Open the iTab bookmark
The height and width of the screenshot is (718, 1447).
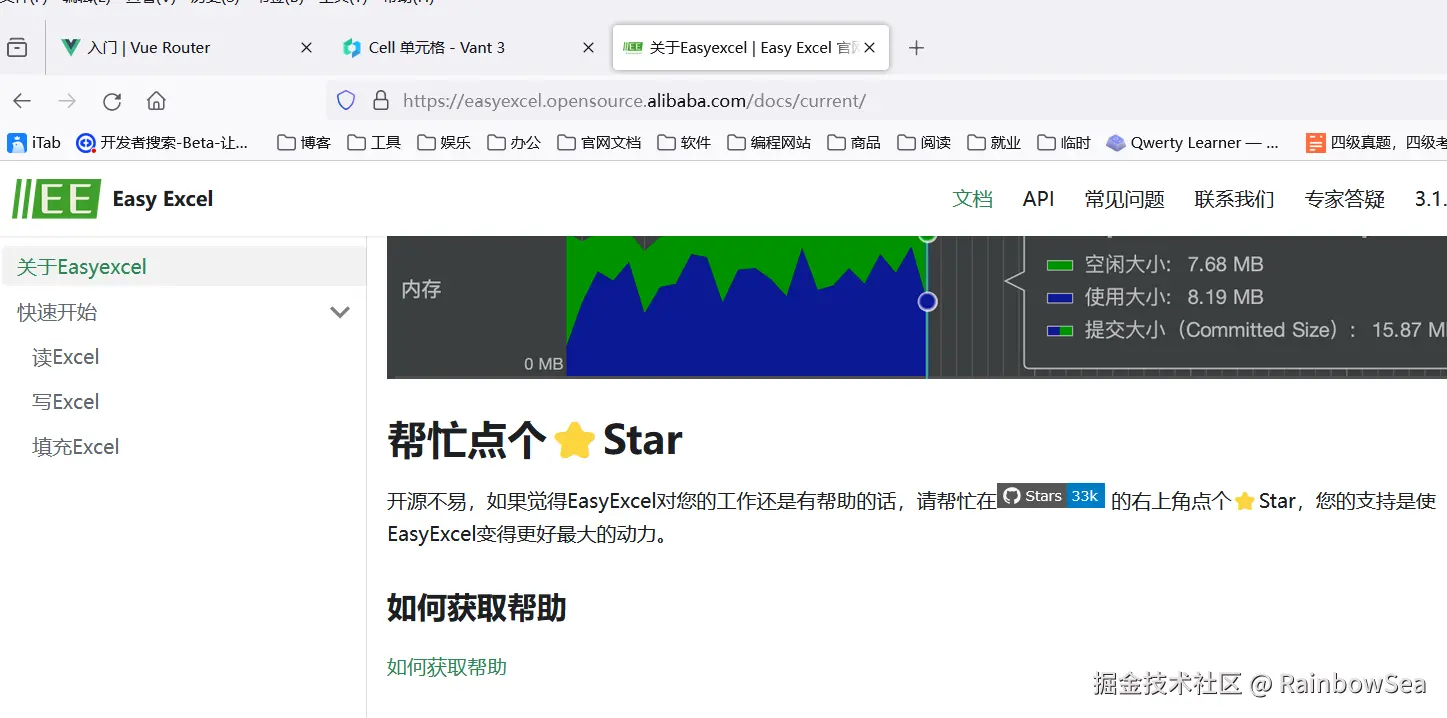click(34, 143)
